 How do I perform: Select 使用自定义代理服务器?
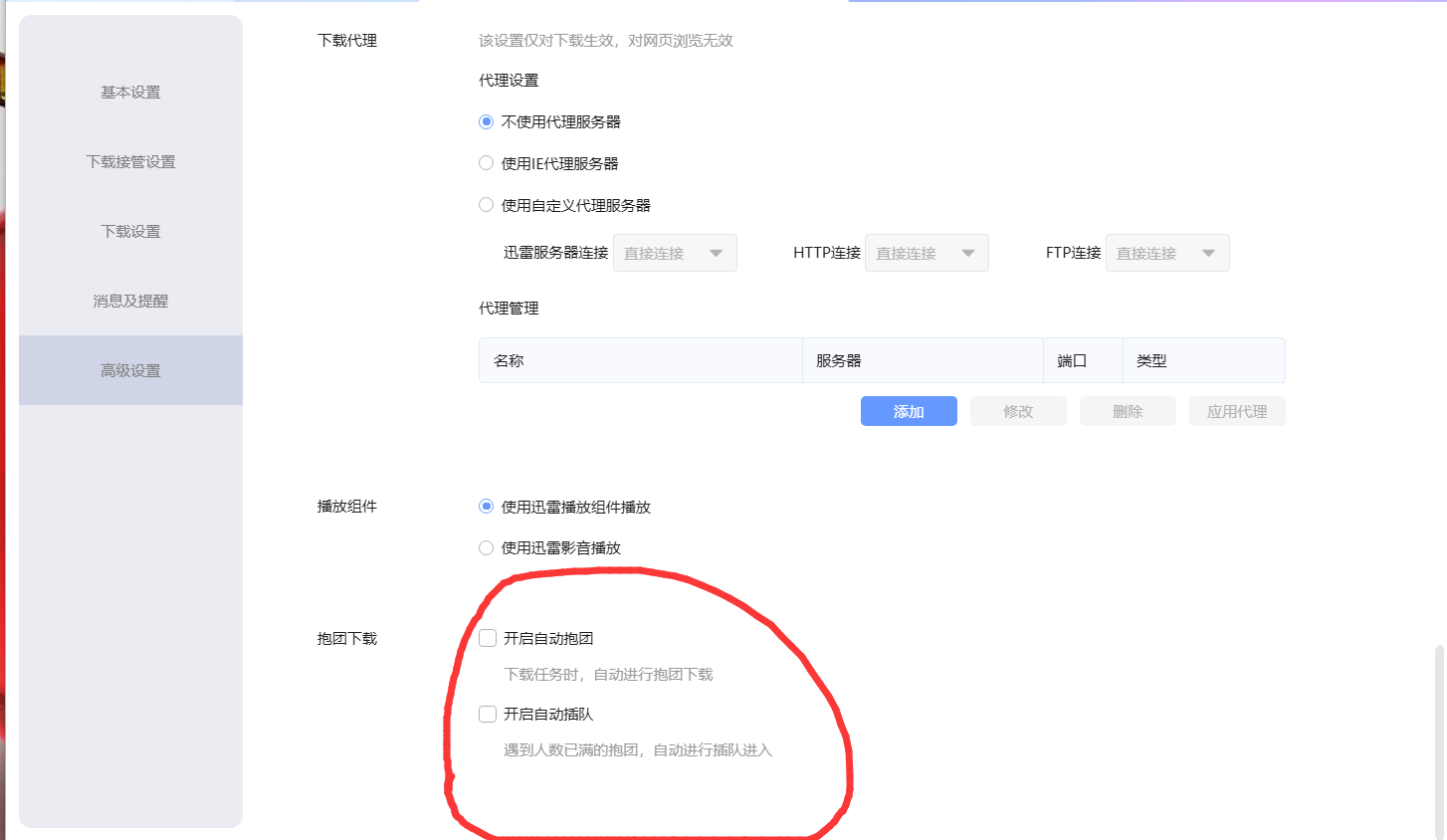tap(486, 204)
